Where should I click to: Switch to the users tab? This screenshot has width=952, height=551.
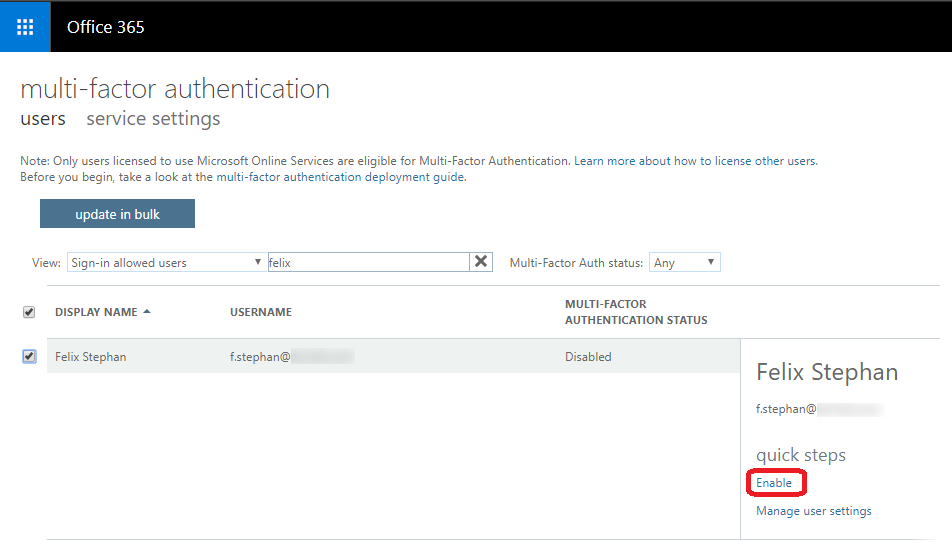pyautogui.click(x=43, y=119)
